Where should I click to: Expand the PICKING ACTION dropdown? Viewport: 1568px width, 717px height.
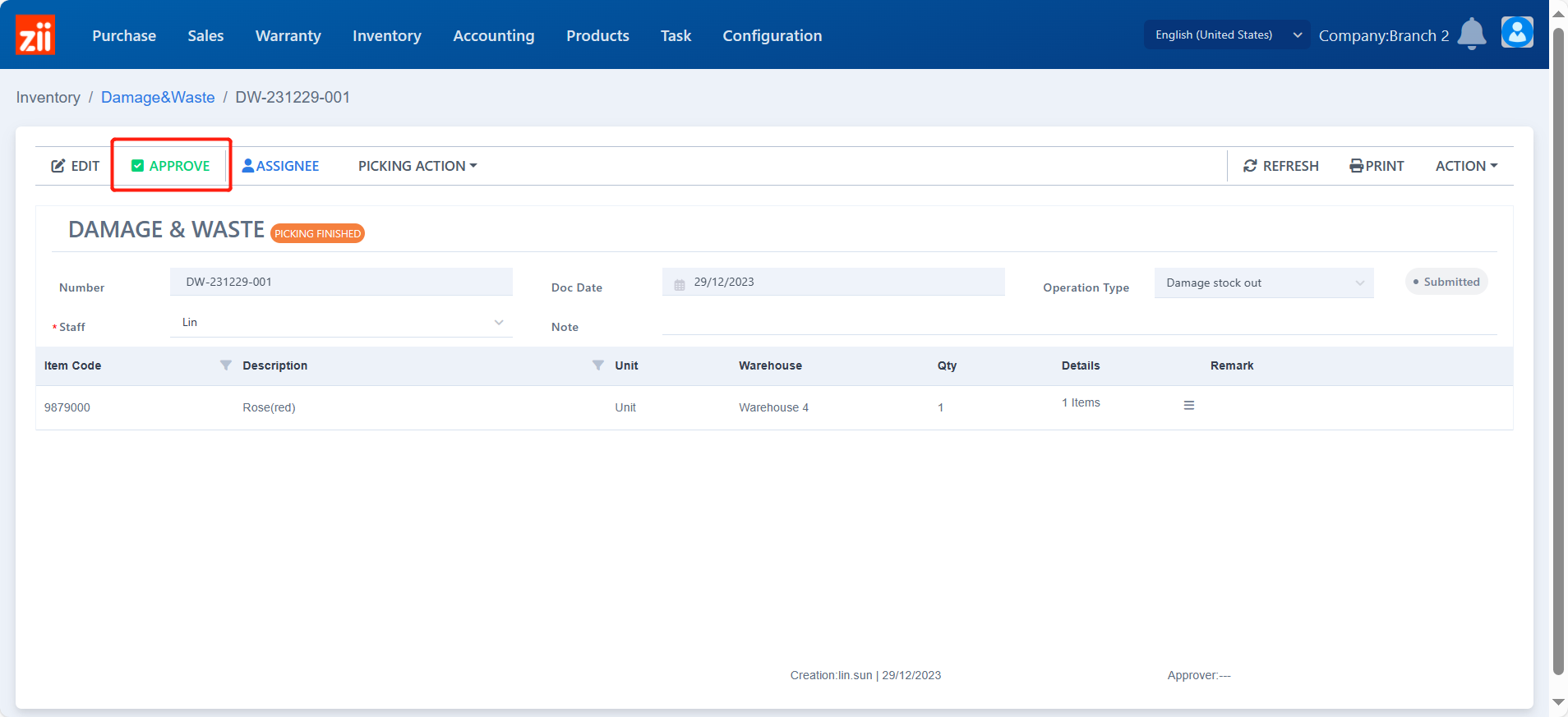point(417,166)
